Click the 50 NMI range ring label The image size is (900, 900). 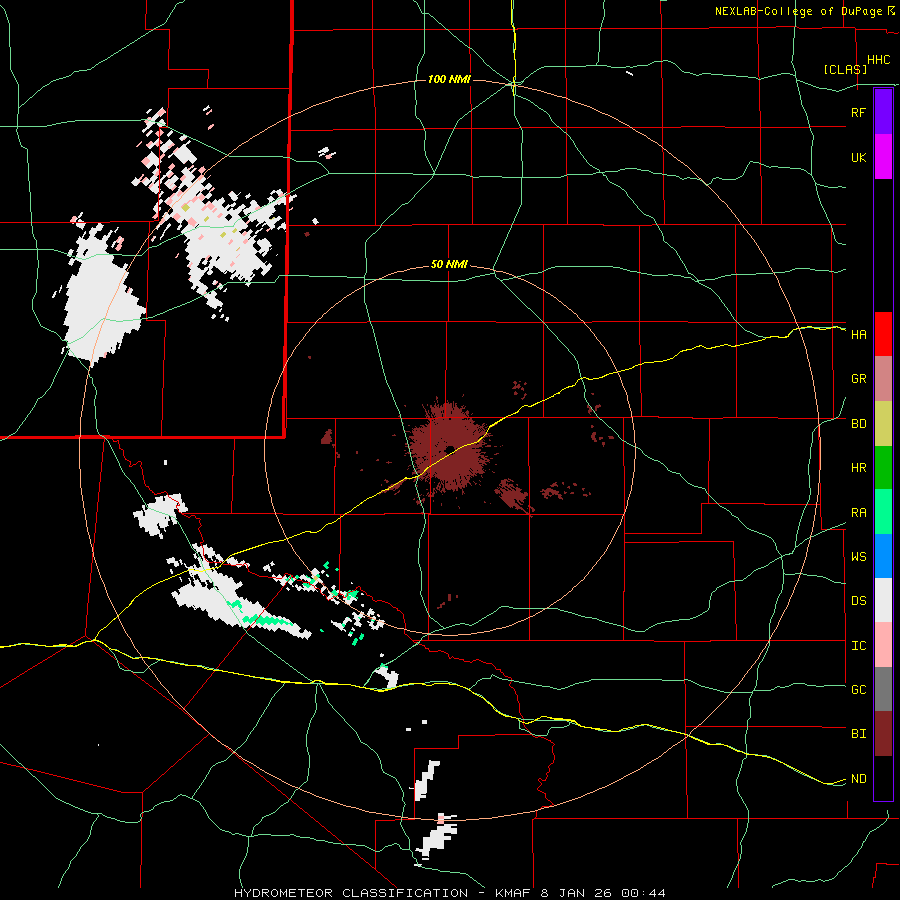449,264
